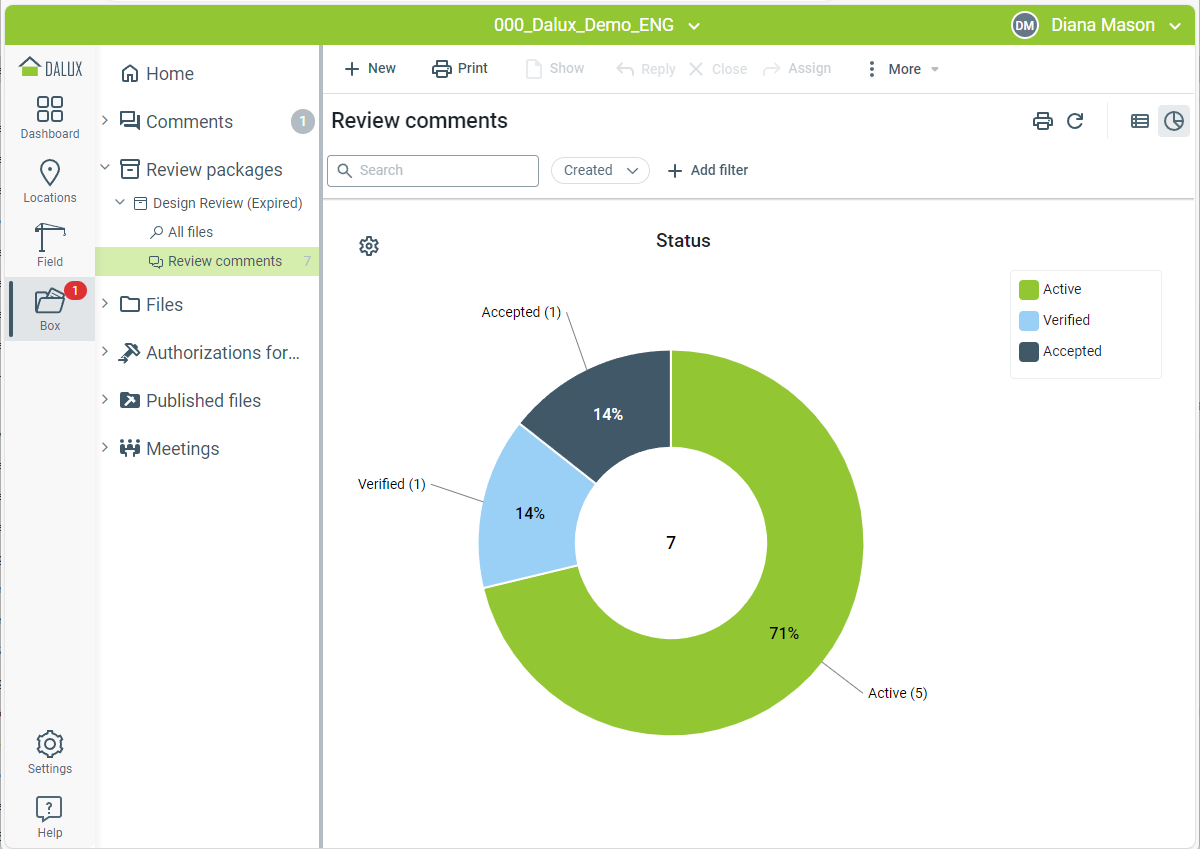1200x849 pixels.
Task: Go to Locations in the sidebar
Action: point(50,181)
